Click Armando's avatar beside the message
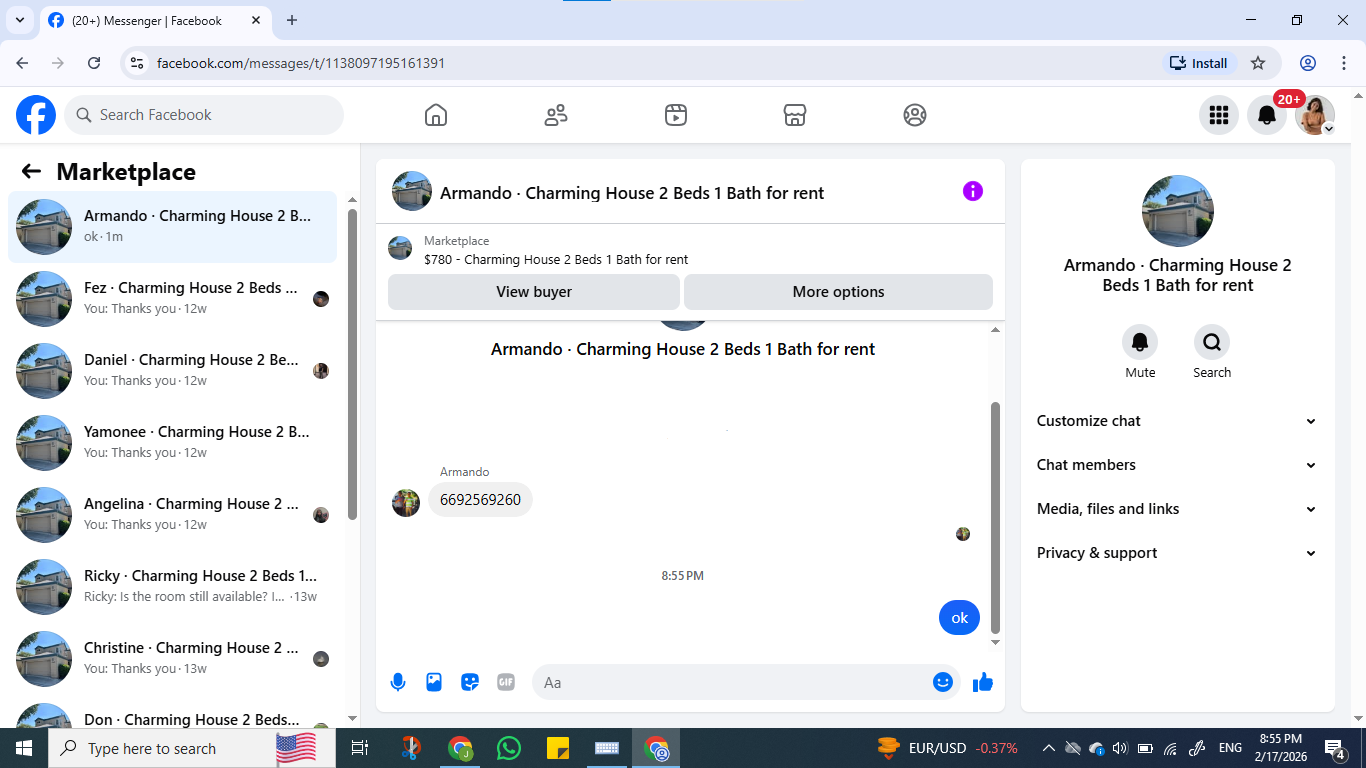This screenshot has width=1366, height=768. [406, 502]
